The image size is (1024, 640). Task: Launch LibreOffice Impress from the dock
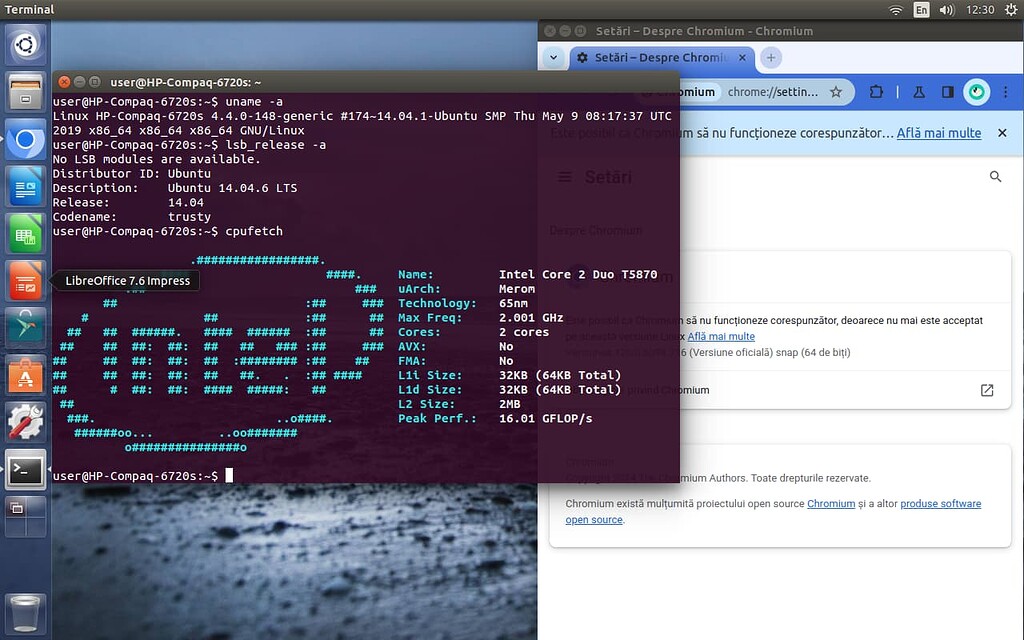click(25, 281)
